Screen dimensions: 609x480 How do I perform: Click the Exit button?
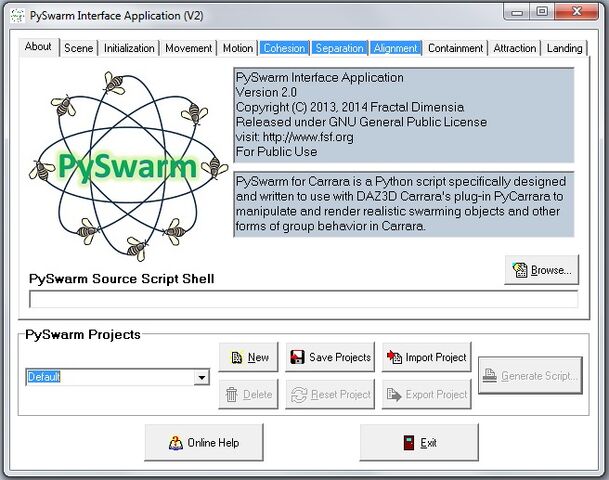pyautogui.click(x=419, y=442)
